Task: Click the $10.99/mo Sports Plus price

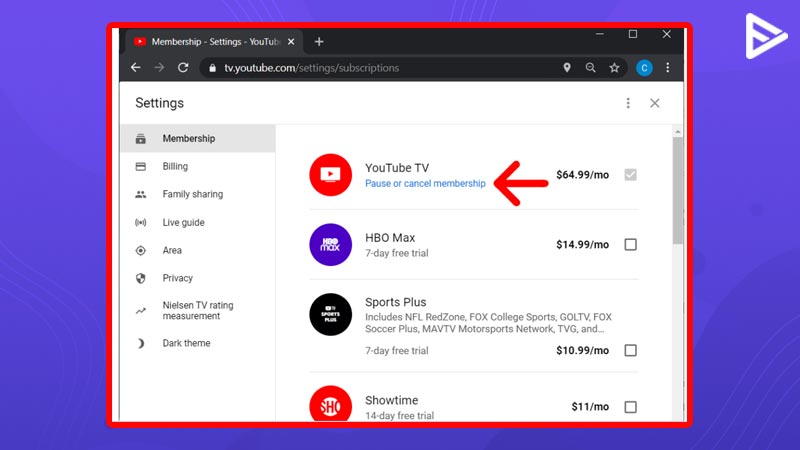Action: pyautogui.click(x=582, y=351)
